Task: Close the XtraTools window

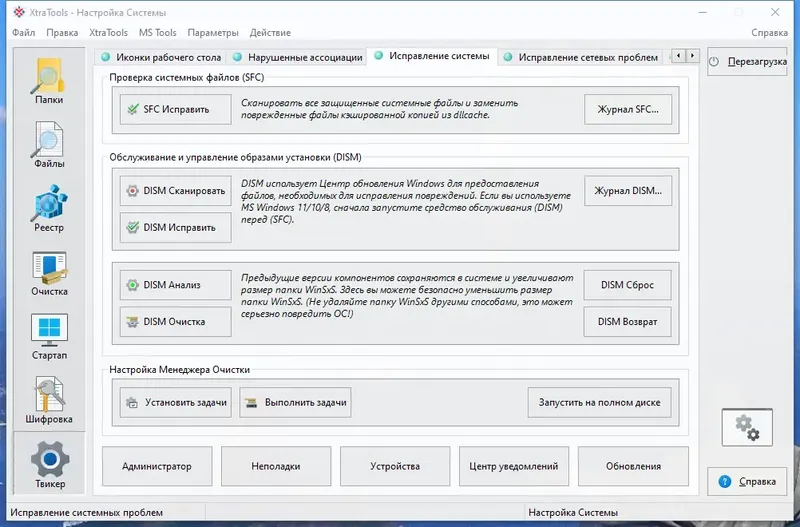Action: 775,12
